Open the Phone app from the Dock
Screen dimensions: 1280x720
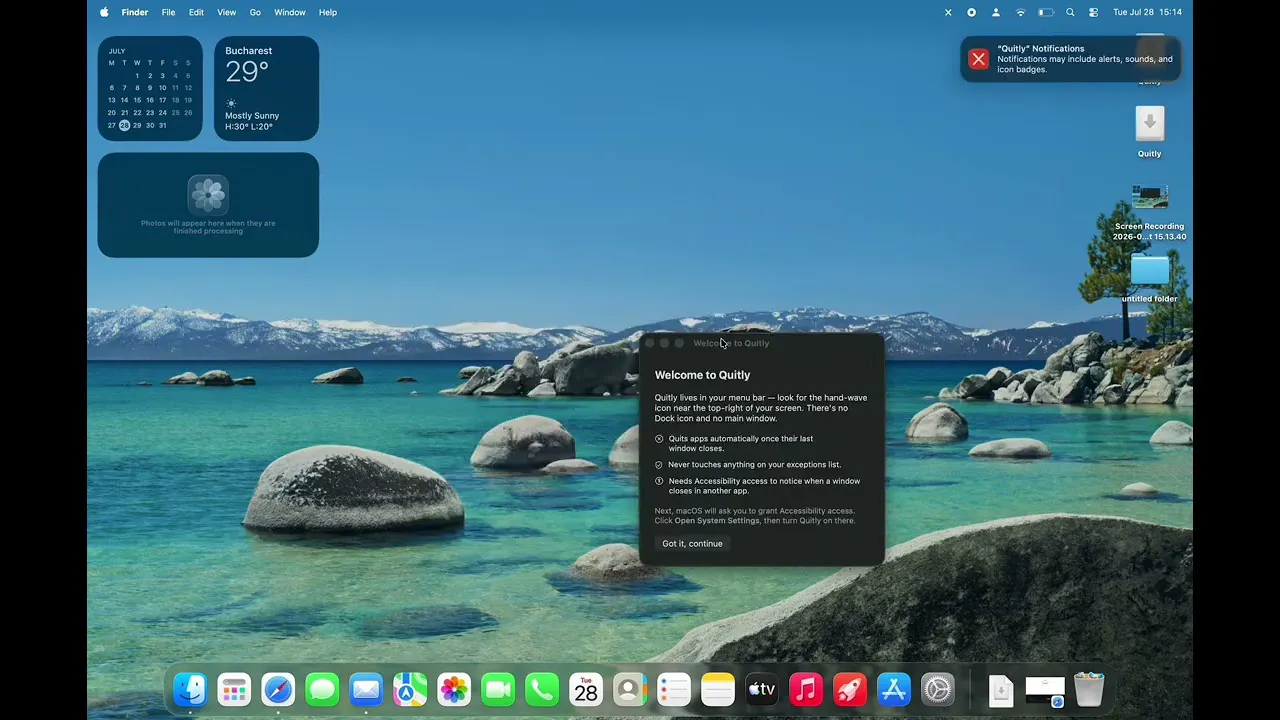click(542, 689)
